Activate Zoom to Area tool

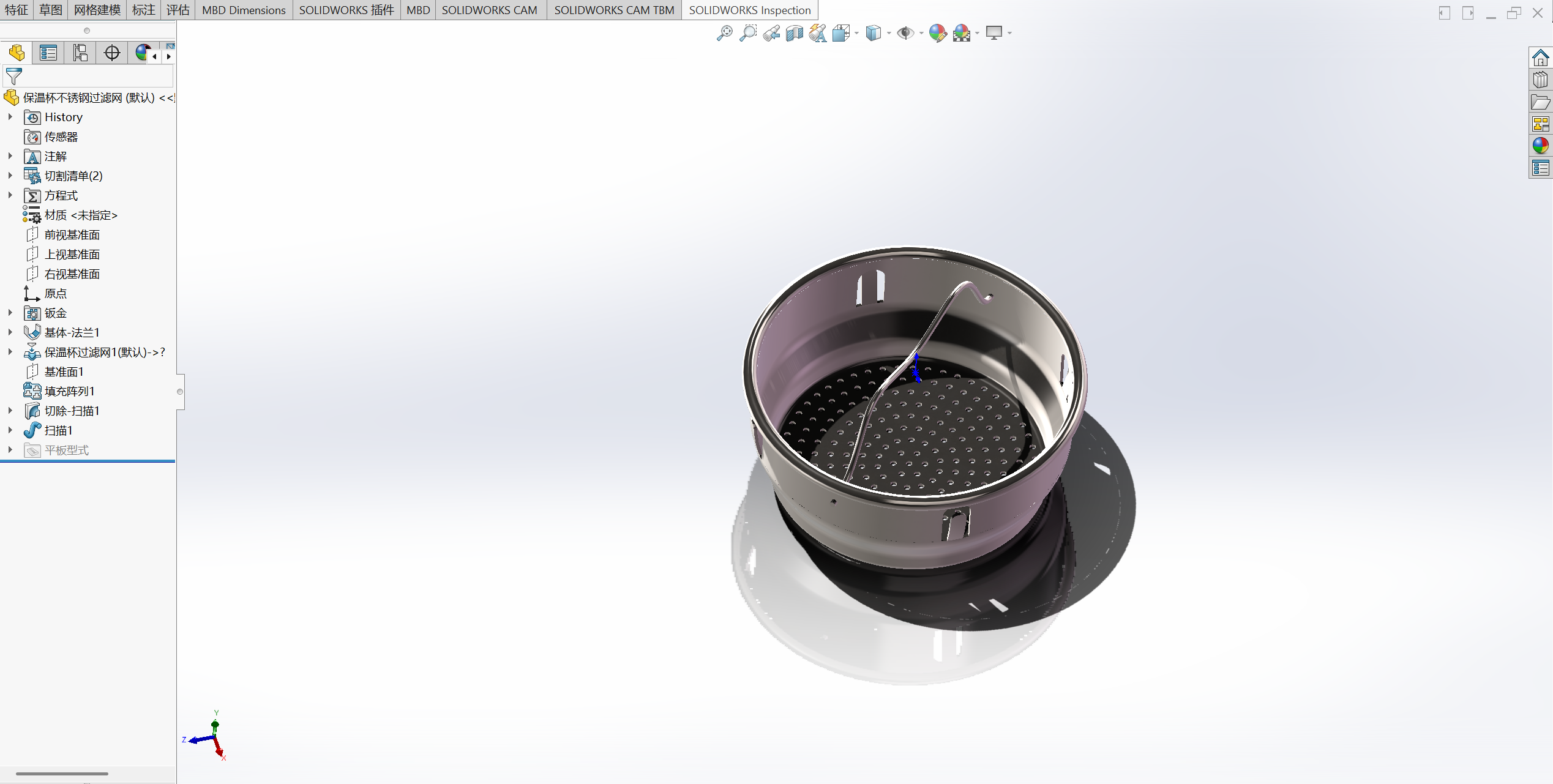(x=747, y=33)
